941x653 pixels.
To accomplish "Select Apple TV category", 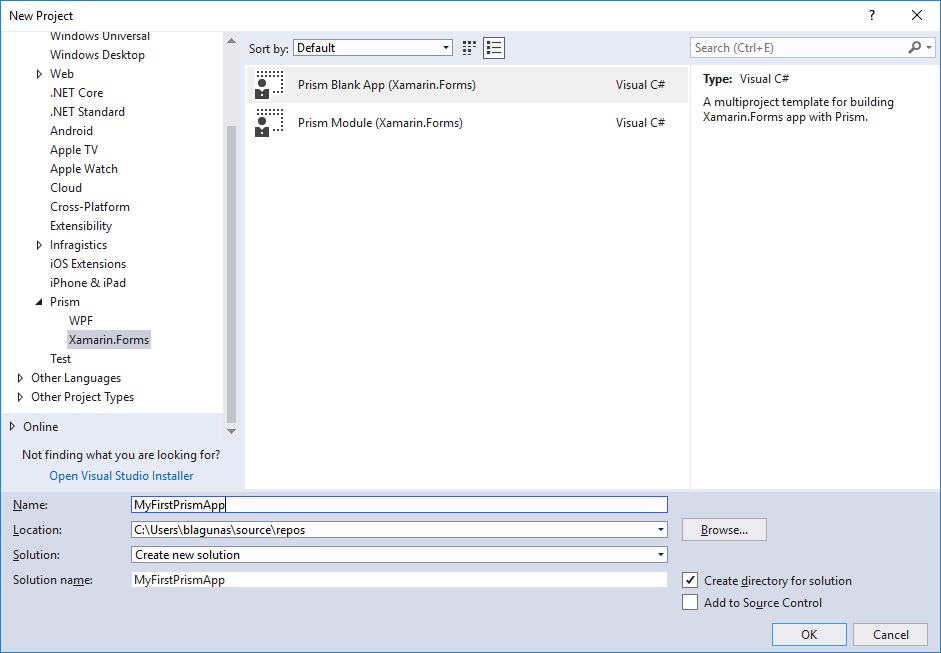I will (x=74, y=150).
